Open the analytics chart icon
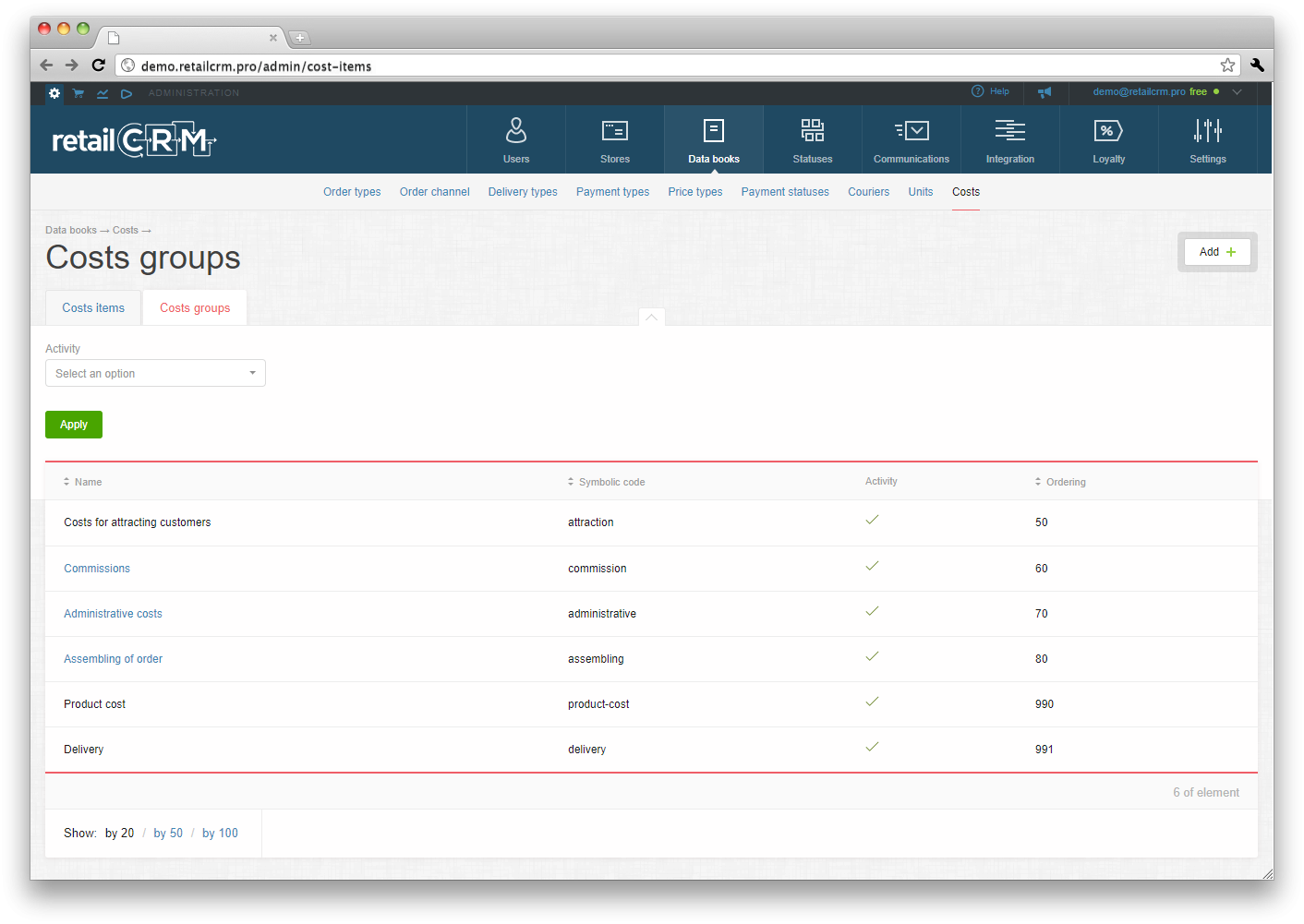This screenshot has height=924, width=1304. pos(103,93)
